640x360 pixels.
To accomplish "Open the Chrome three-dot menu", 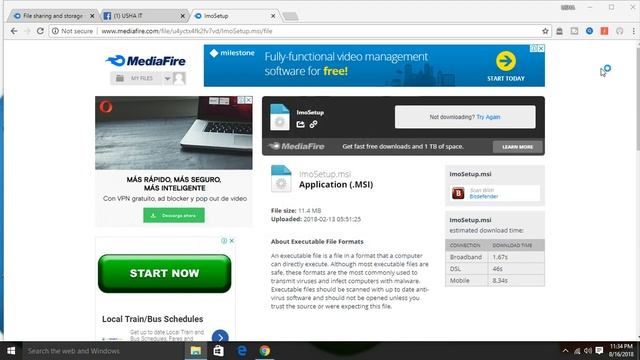I will 634,31.
